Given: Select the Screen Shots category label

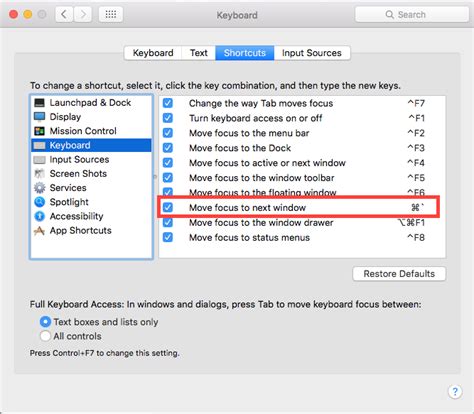Looking at the screenshot, I should point(78,174).
